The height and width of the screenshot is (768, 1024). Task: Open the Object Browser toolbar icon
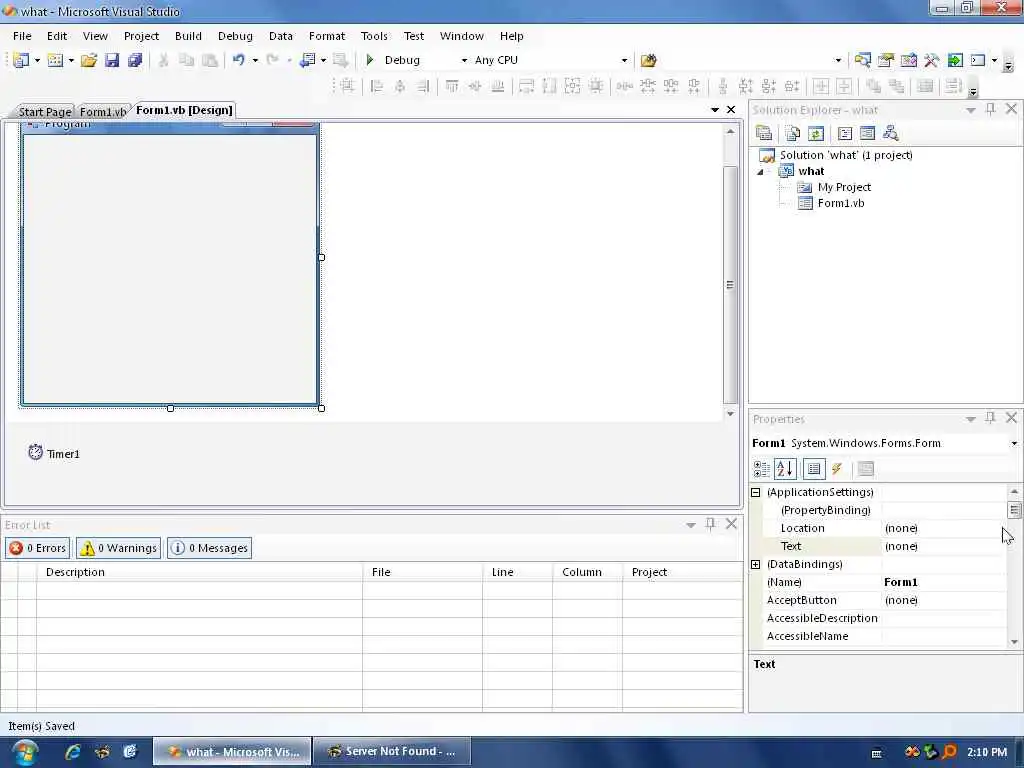[x=908, y=60]
